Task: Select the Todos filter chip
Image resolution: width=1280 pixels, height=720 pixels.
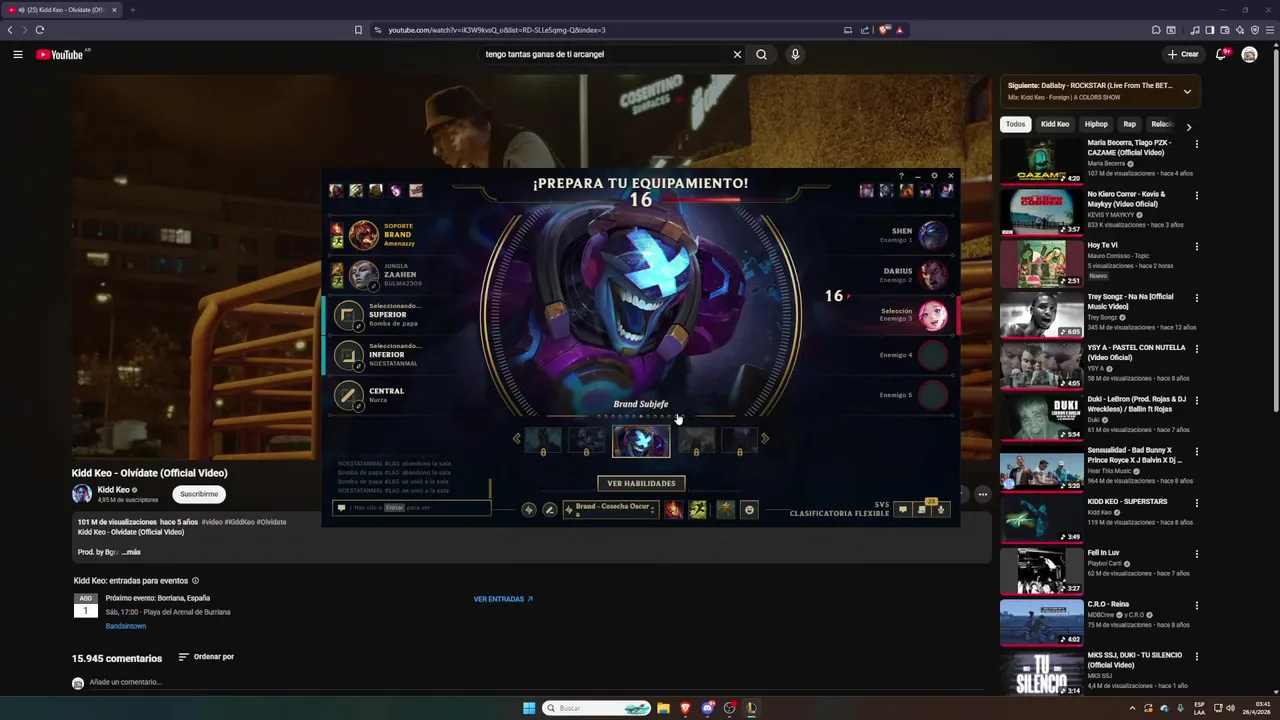Action: (x=1015, y=124)
